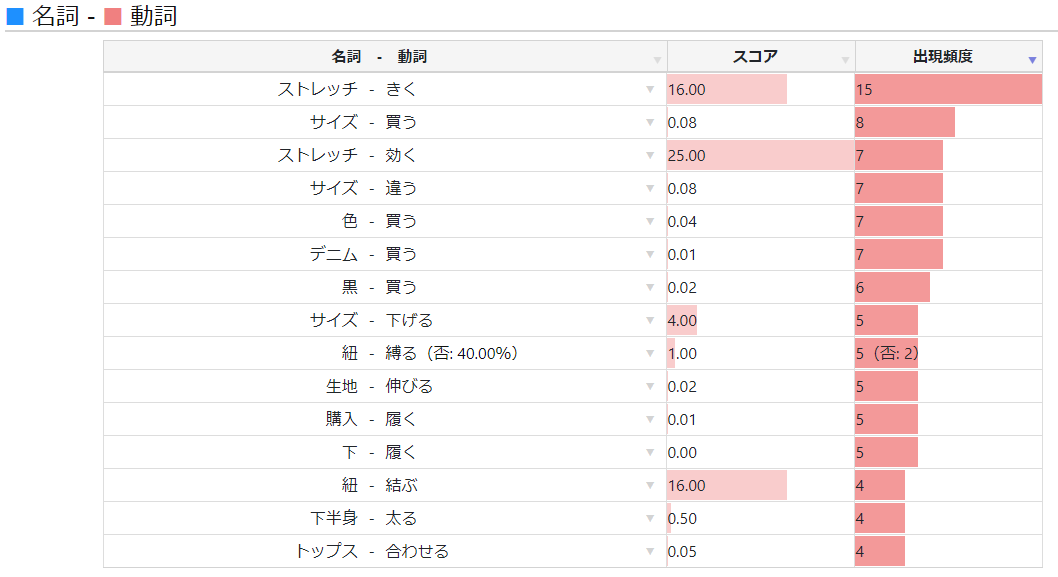
Task: Select the 黒 - 買う row label
Action: pyautogui.click(x=380, y=287)
